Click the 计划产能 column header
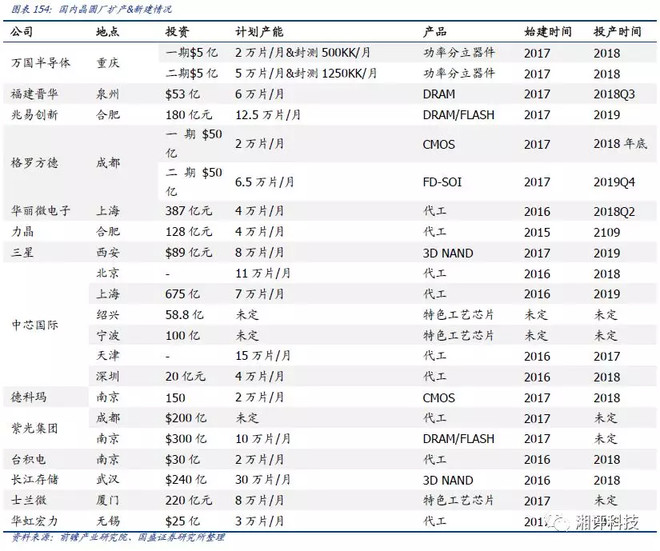Screen dimensions: 660x551 click(259, 32)
